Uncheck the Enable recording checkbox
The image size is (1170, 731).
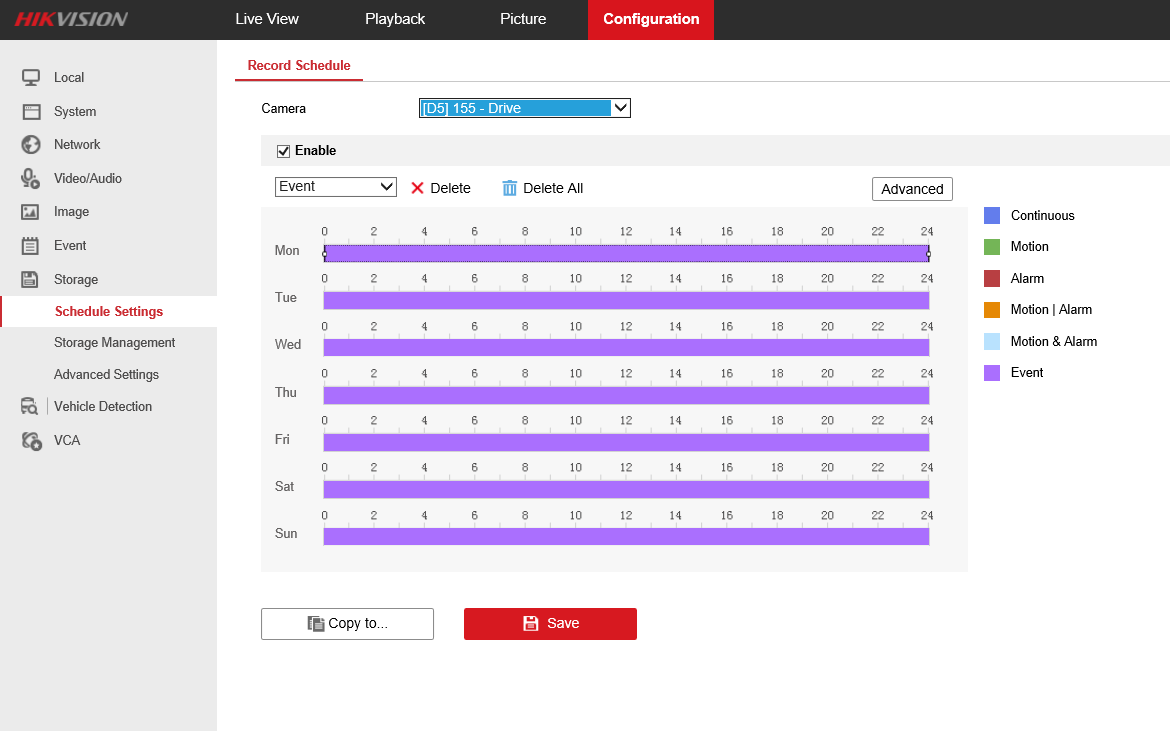tap(283, 151)
